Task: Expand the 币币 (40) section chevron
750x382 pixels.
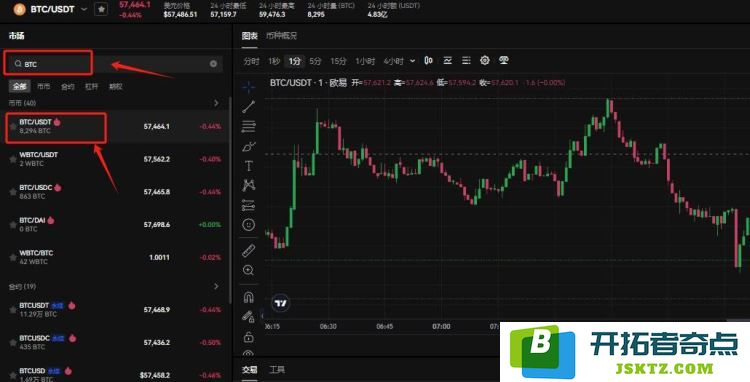Action: (x=216, y=103)
